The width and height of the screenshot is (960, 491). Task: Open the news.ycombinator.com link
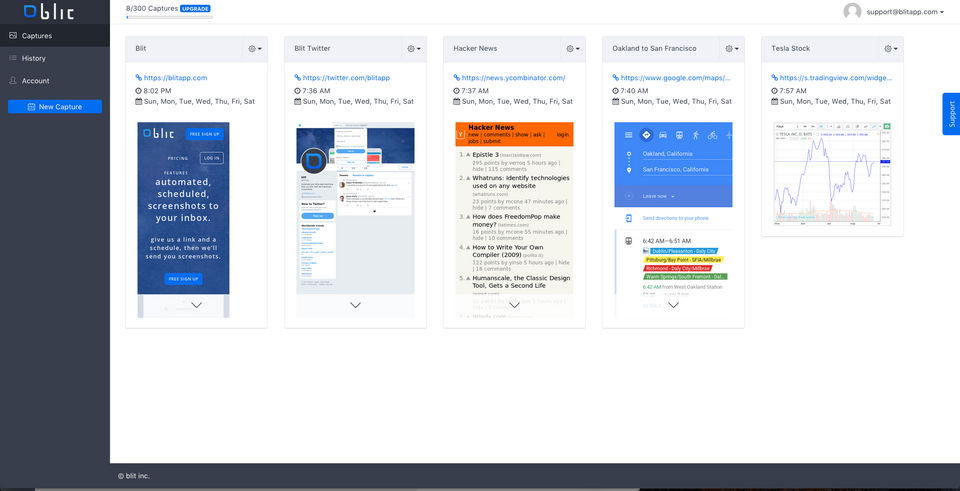click(x=514, y=78)
